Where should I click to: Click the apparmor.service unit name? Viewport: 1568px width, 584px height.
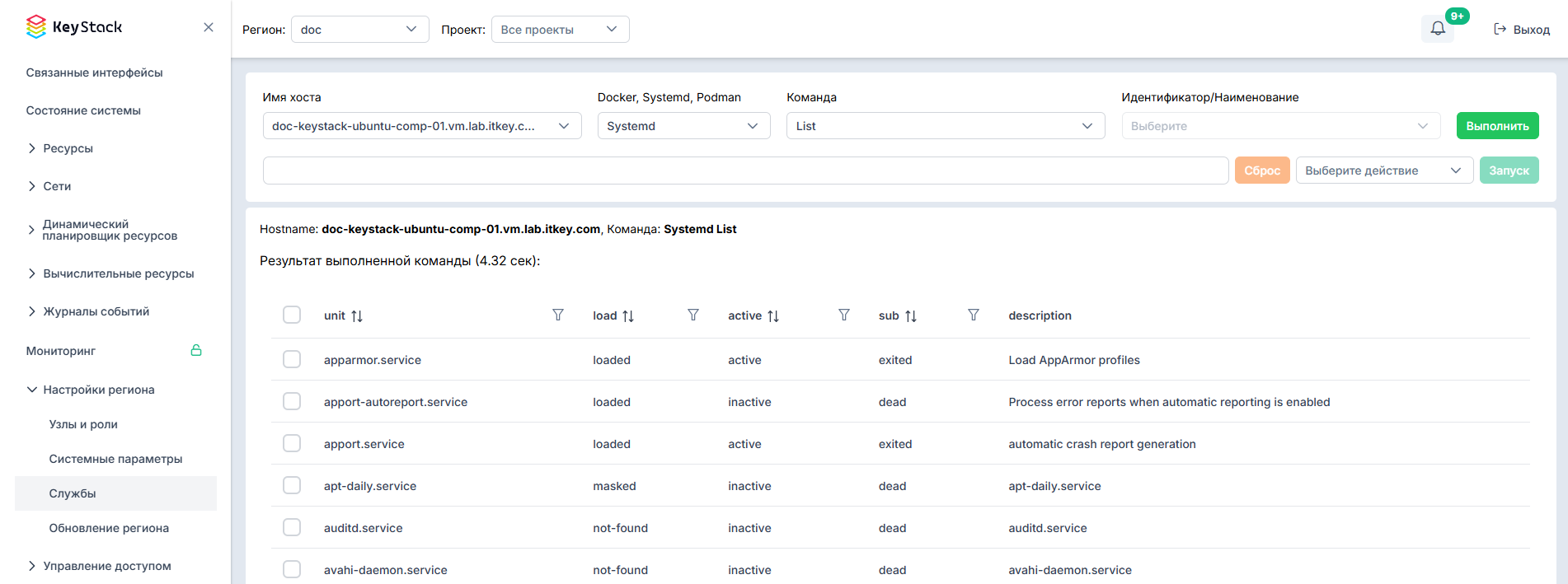coord(373,360)
